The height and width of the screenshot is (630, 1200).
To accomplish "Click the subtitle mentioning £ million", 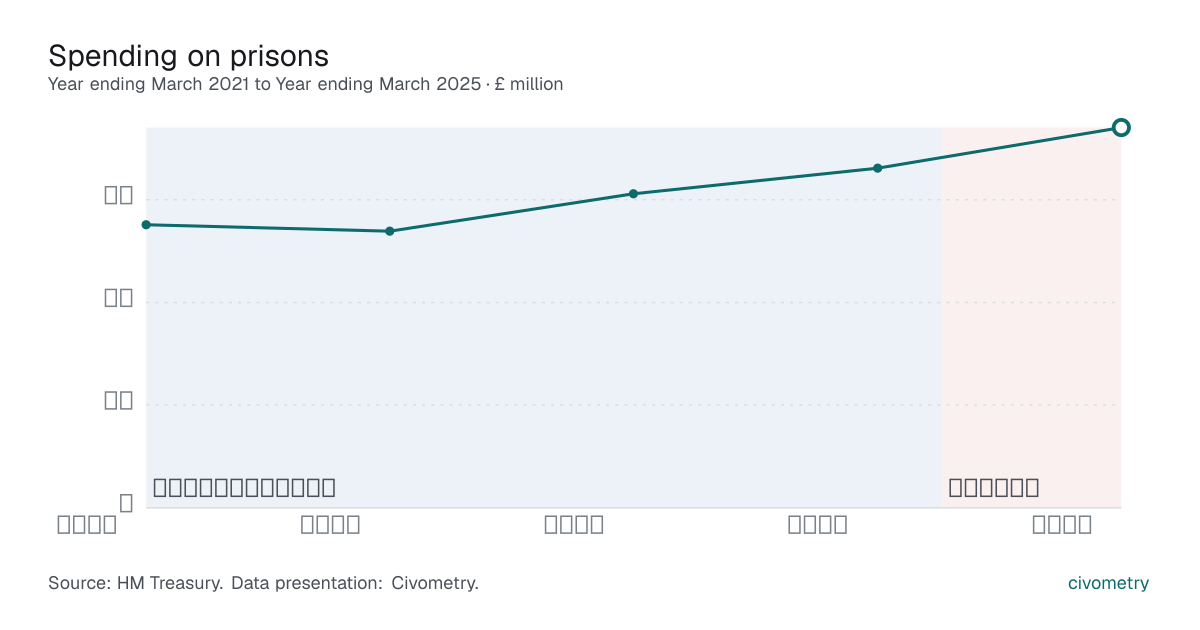I will pyautogui.click(x=305, y=84).
